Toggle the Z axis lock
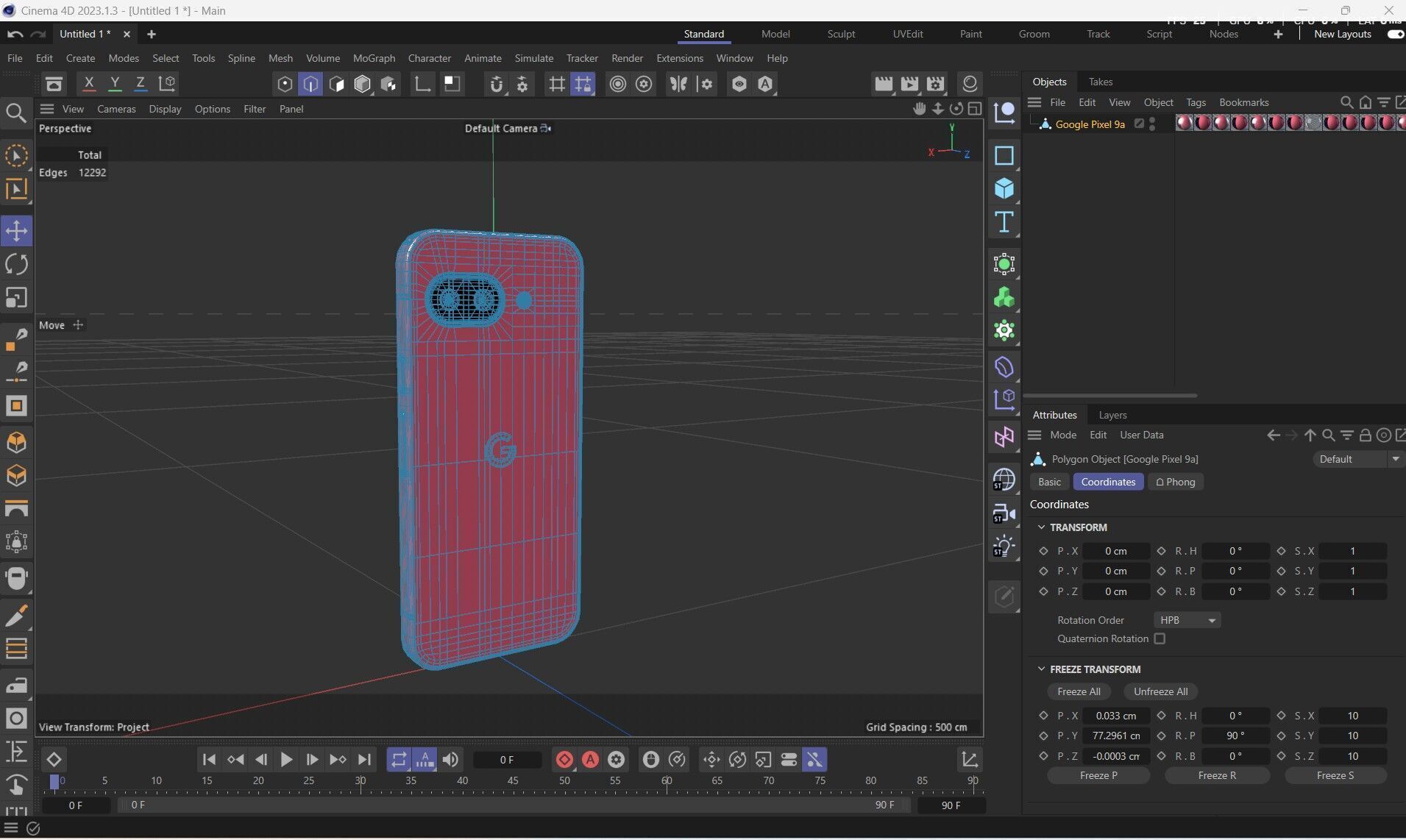This screenshot has width=1406, height=840. point(141,84)
